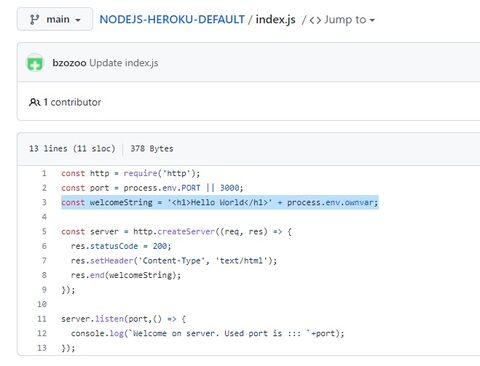Click the 1 contributor text
This screenshot has width=480, height=366.
(x=72, y=102)
